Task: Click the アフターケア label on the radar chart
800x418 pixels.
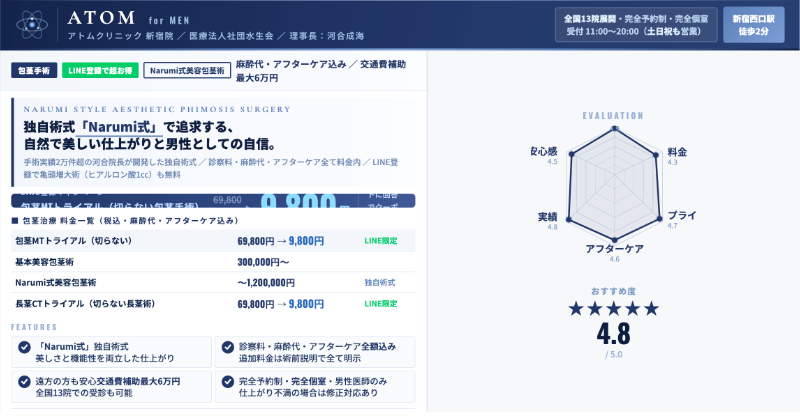Action: (x=614, y=247)
